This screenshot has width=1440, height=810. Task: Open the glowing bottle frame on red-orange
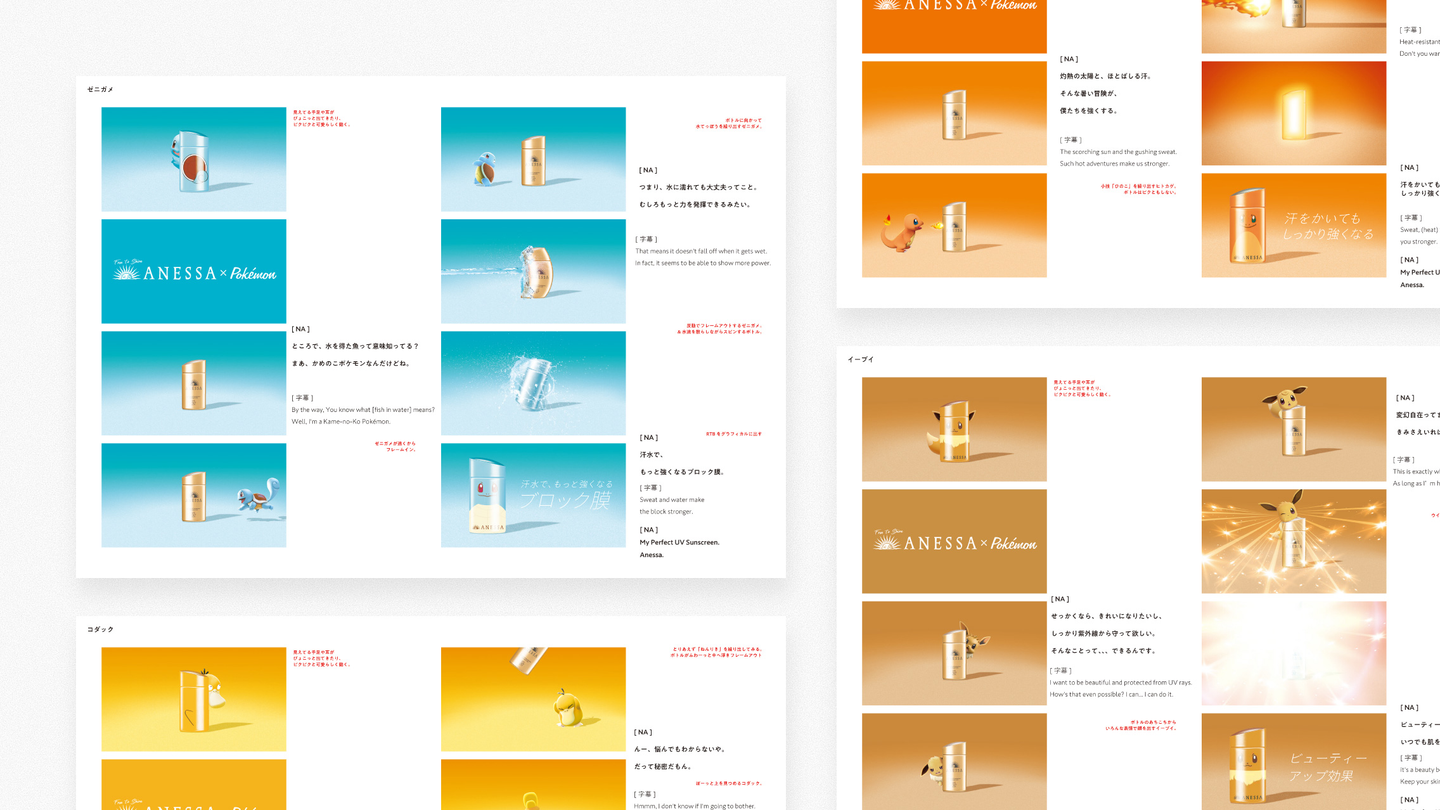click(1294, 113)
